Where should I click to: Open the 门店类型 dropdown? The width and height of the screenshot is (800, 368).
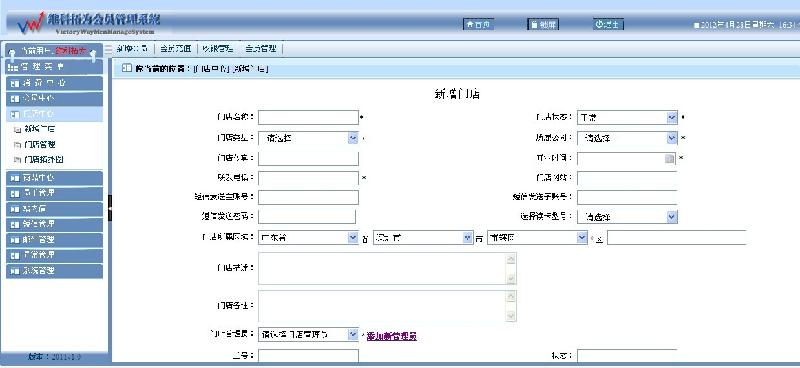(x=308, y=138)
